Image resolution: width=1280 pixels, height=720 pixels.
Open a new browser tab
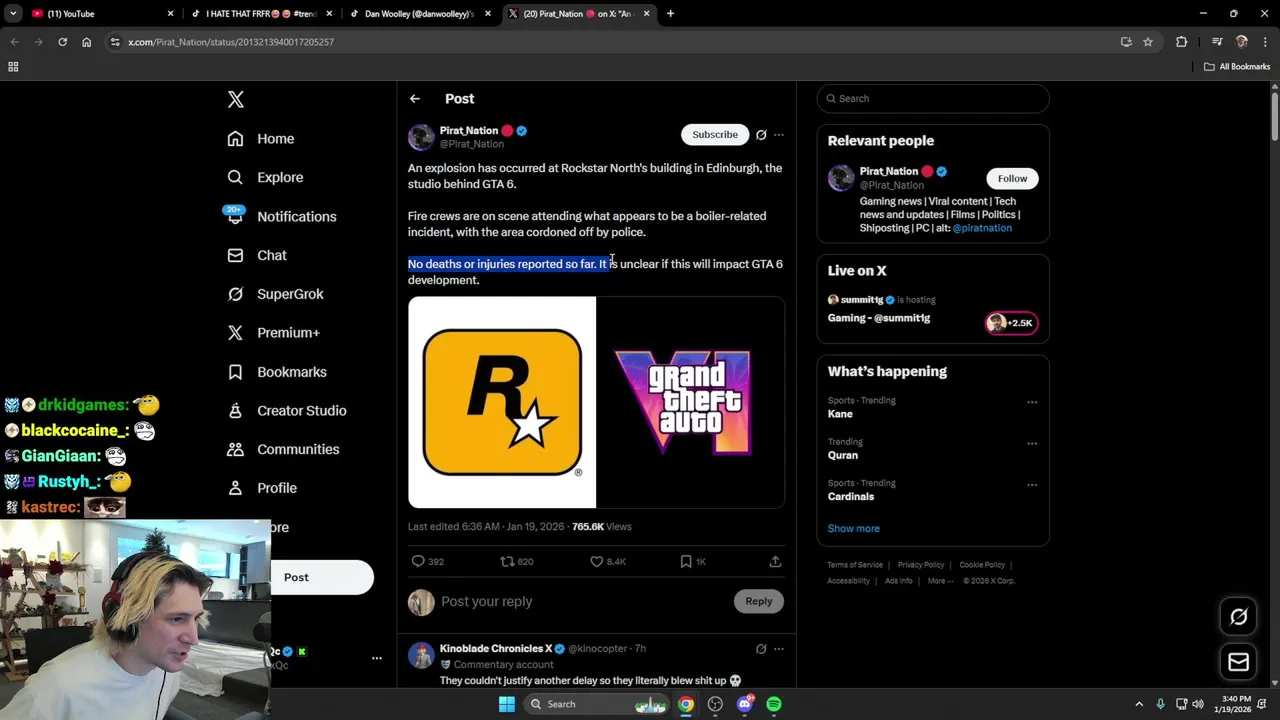point(670,14)
